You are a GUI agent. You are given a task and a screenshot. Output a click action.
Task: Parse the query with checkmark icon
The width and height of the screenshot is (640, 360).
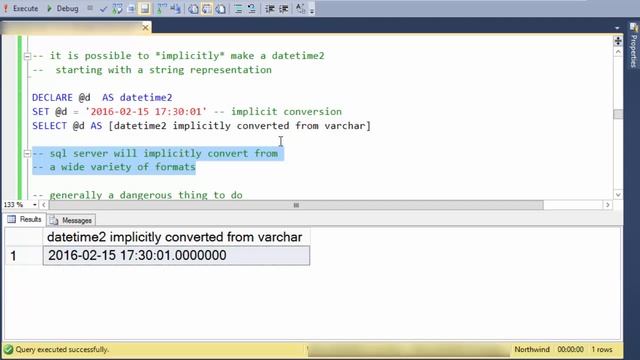coord(103,9)
